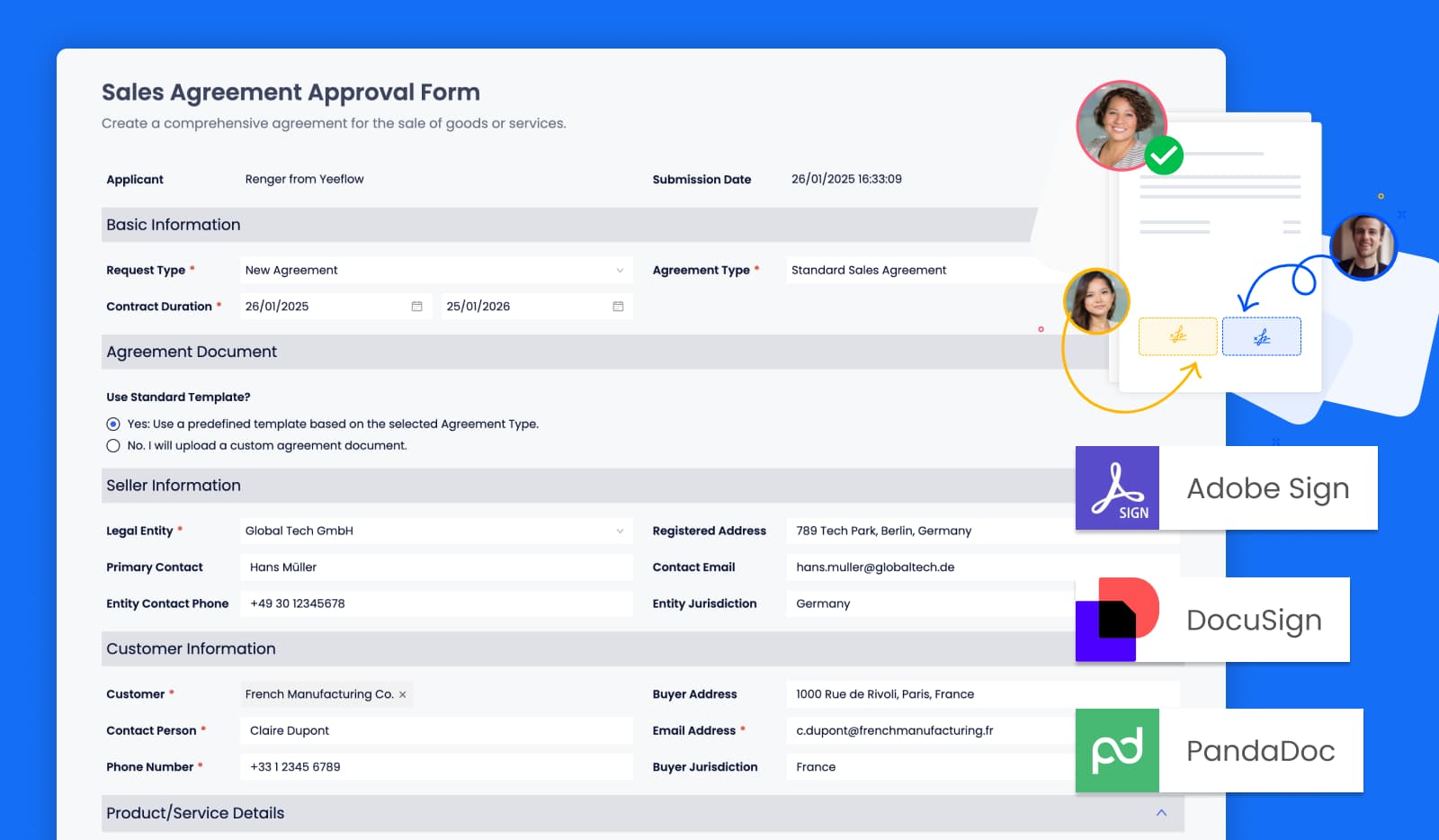Select the predefined template radio option
The width and height of the screenshot is (1439, 840).
click(x=112, y=423)
